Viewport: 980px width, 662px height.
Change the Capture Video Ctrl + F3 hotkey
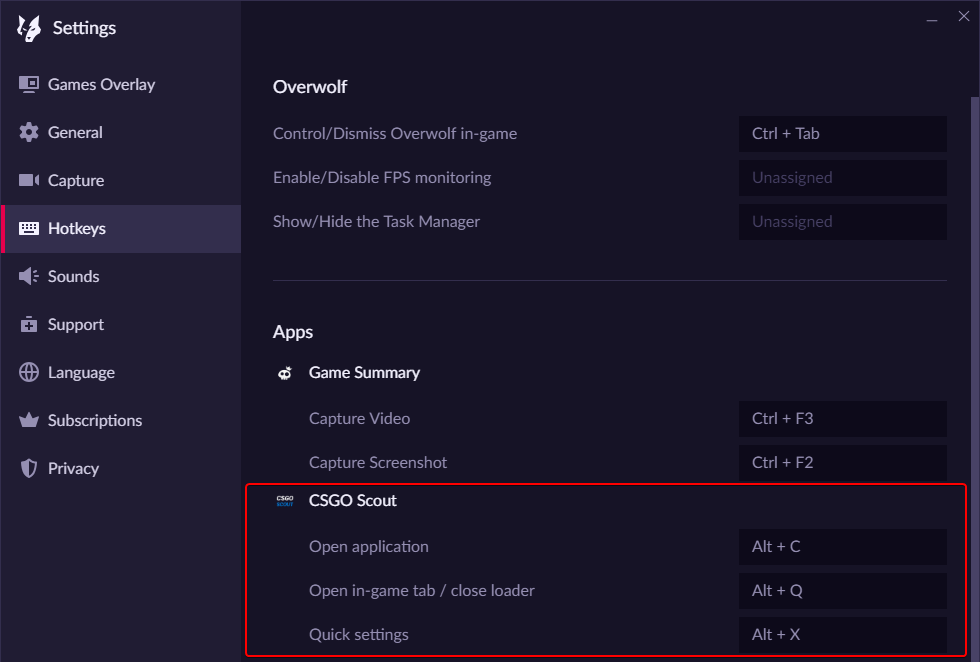tap(842, 419)
